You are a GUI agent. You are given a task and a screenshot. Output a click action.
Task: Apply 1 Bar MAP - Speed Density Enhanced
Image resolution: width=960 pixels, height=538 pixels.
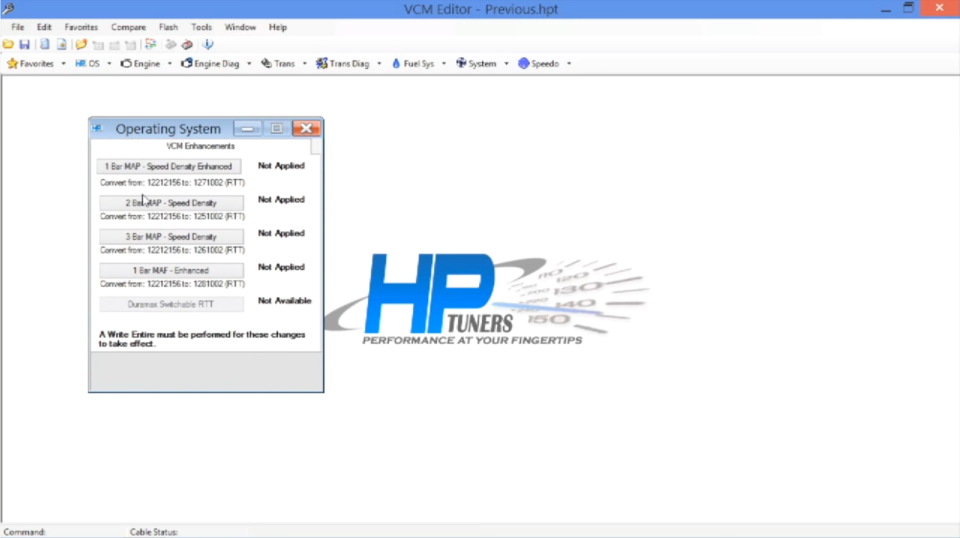point(168,166)
